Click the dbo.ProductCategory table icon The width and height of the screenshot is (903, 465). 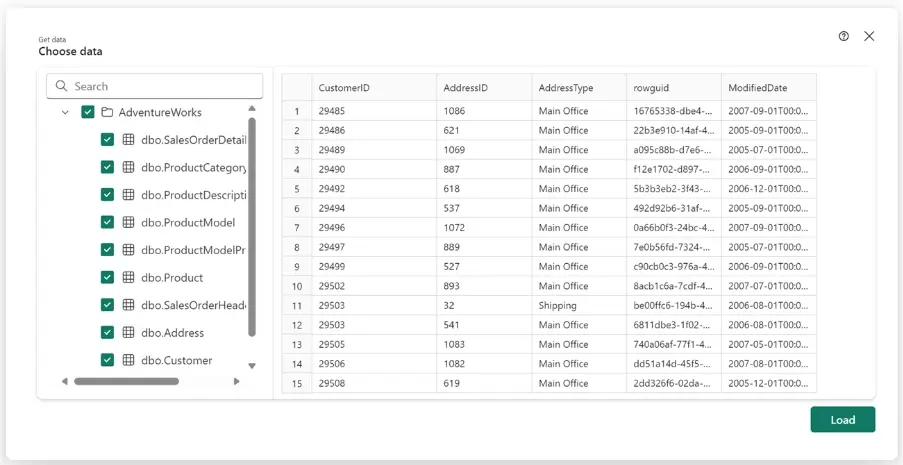click(x=128, y=167)
